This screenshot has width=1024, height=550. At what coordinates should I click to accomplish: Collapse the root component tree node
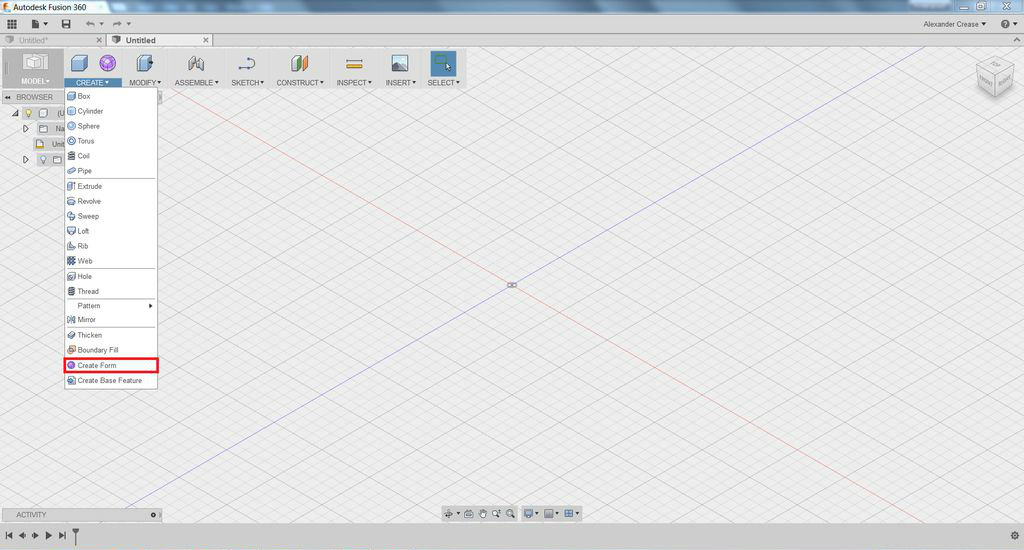(x=15, y=113)
